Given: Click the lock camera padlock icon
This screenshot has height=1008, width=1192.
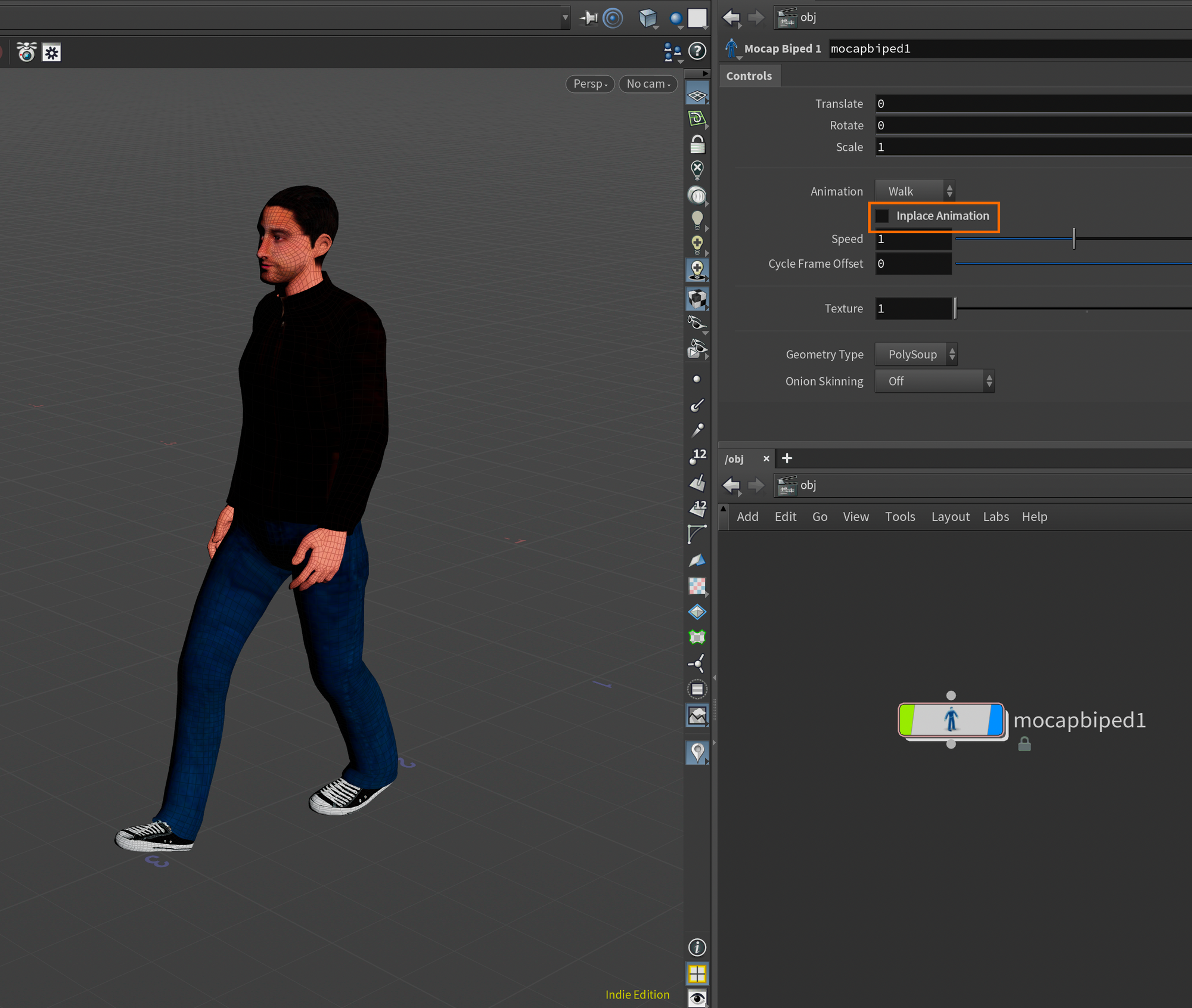Looking at the screenshot, I should click(697, 144).
